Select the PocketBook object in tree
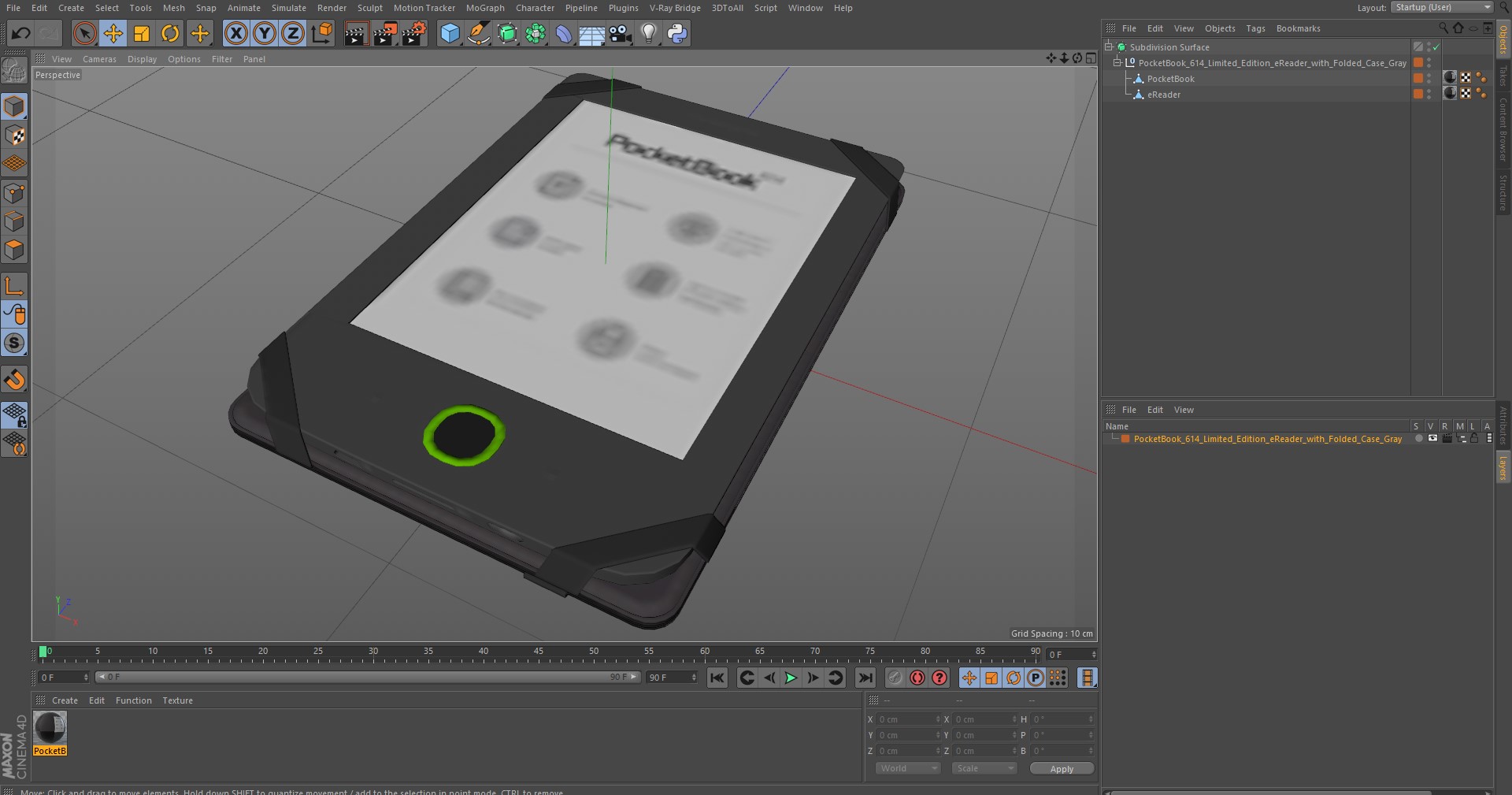Image resolution: width=1512 pixels, height=795 pixels. [x=1170, y=79]
